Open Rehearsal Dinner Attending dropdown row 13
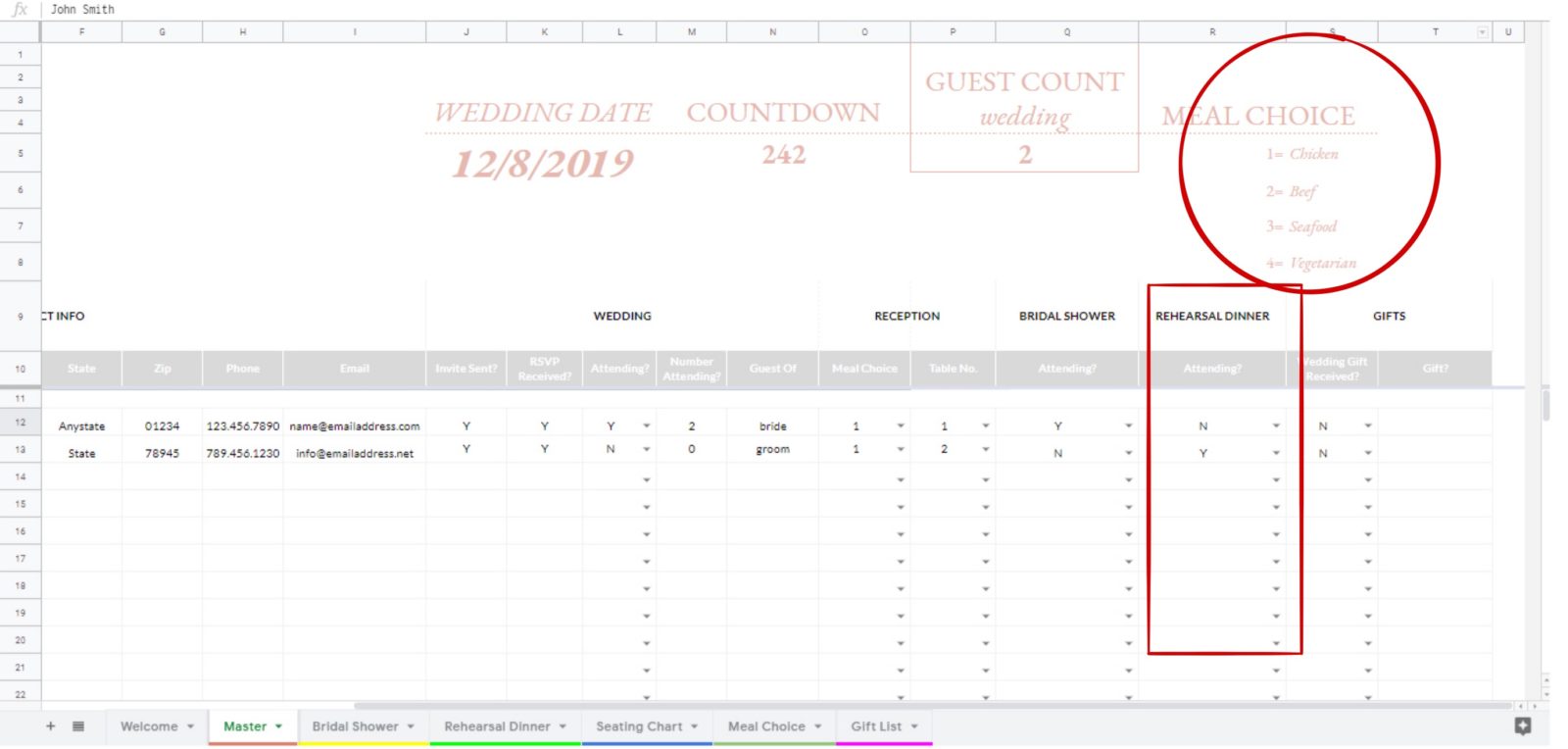The width and height of the screenshot is (1568, 749). 1276,453
